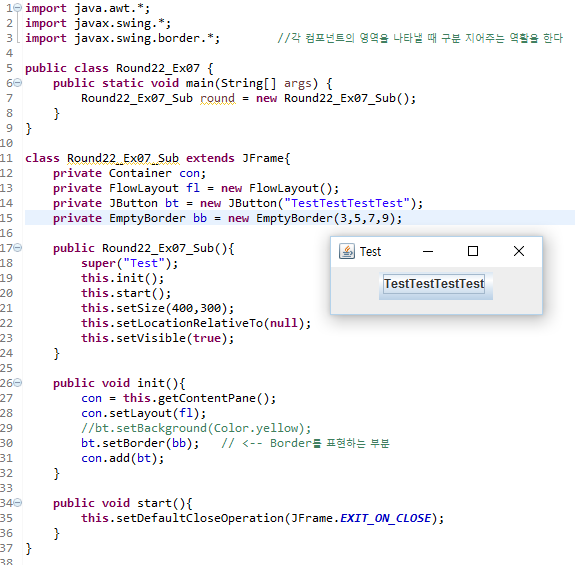The height and width of the screenshot is (565, 575).
Task: Click line number 15 in the gutter
Action: click(6, 218)
